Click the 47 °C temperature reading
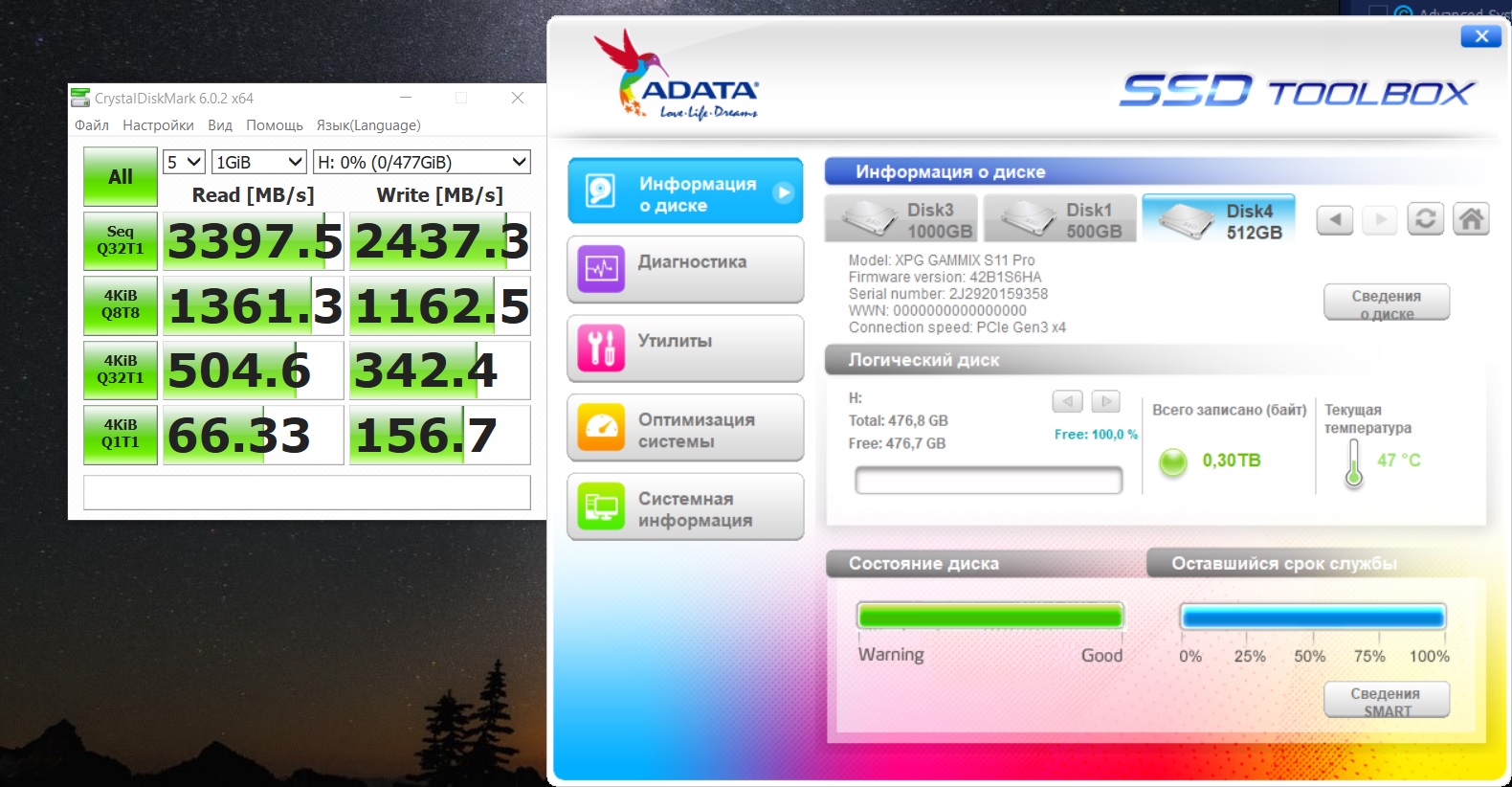1512x787 pixels. pyautogui.click(x=1399, y=461)
